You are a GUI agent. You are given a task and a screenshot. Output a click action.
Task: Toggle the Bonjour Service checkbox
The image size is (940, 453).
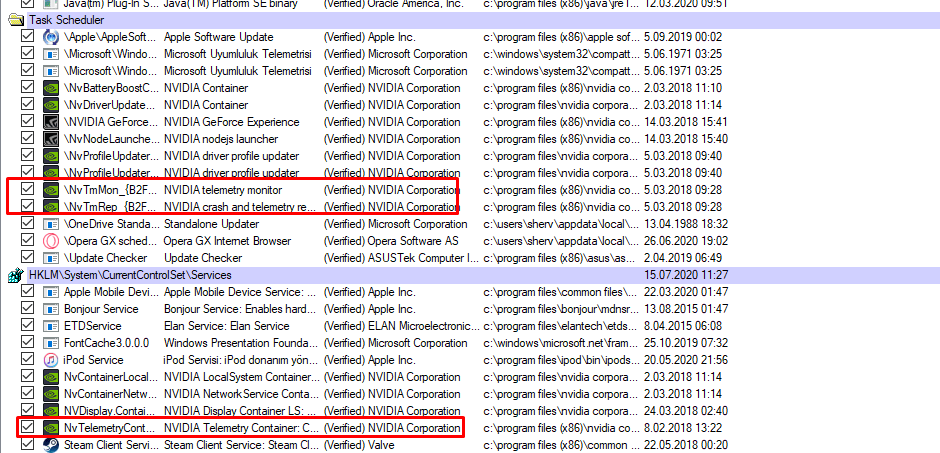[26, 309]
